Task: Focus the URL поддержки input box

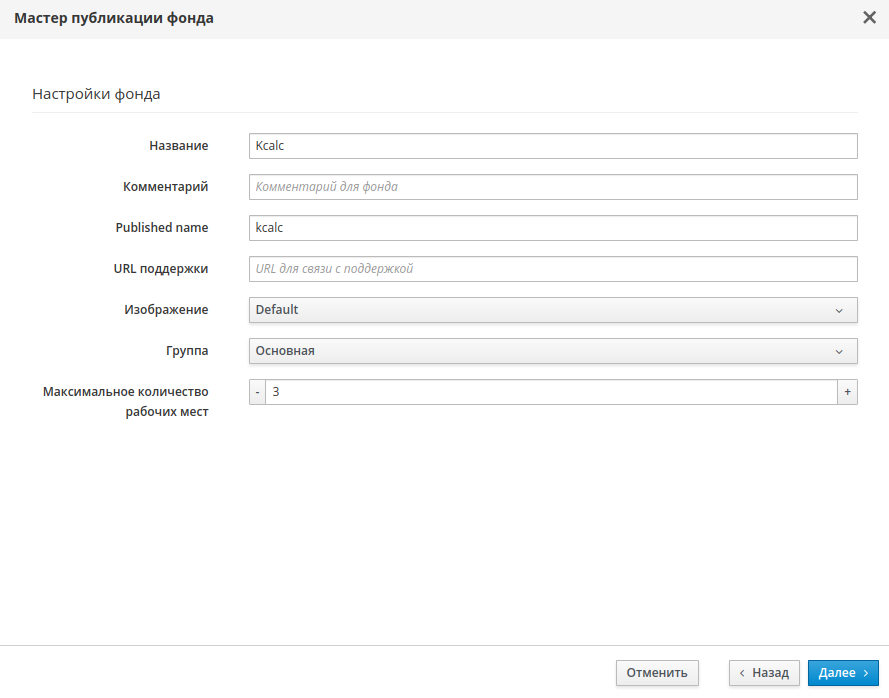Action: (552, 269)
